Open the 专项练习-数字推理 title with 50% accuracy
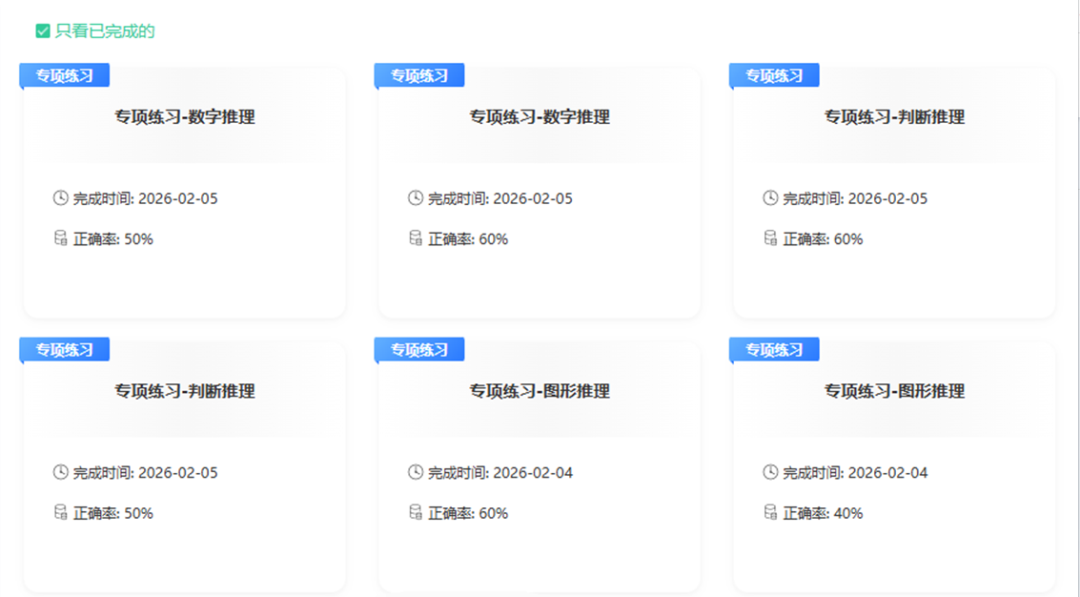Viewport: 1080px width, 597px height. 184,117
